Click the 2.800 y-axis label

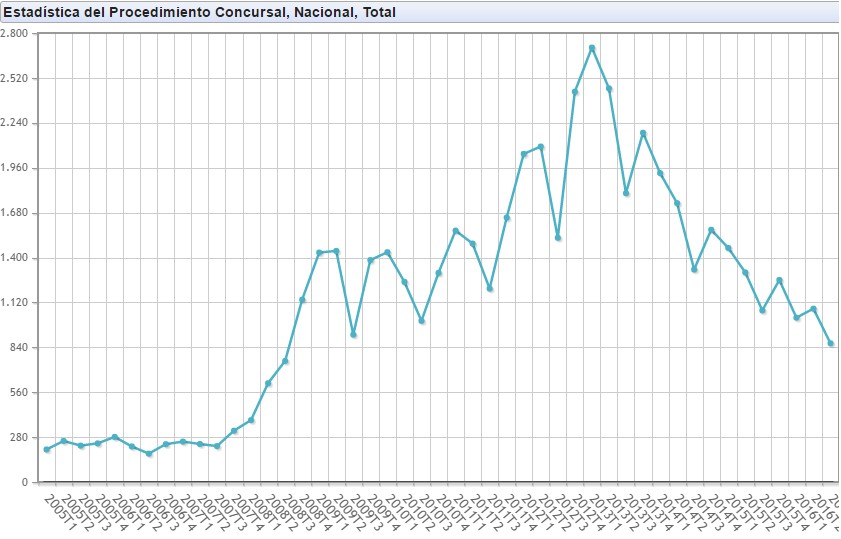(x=16, y=33)
